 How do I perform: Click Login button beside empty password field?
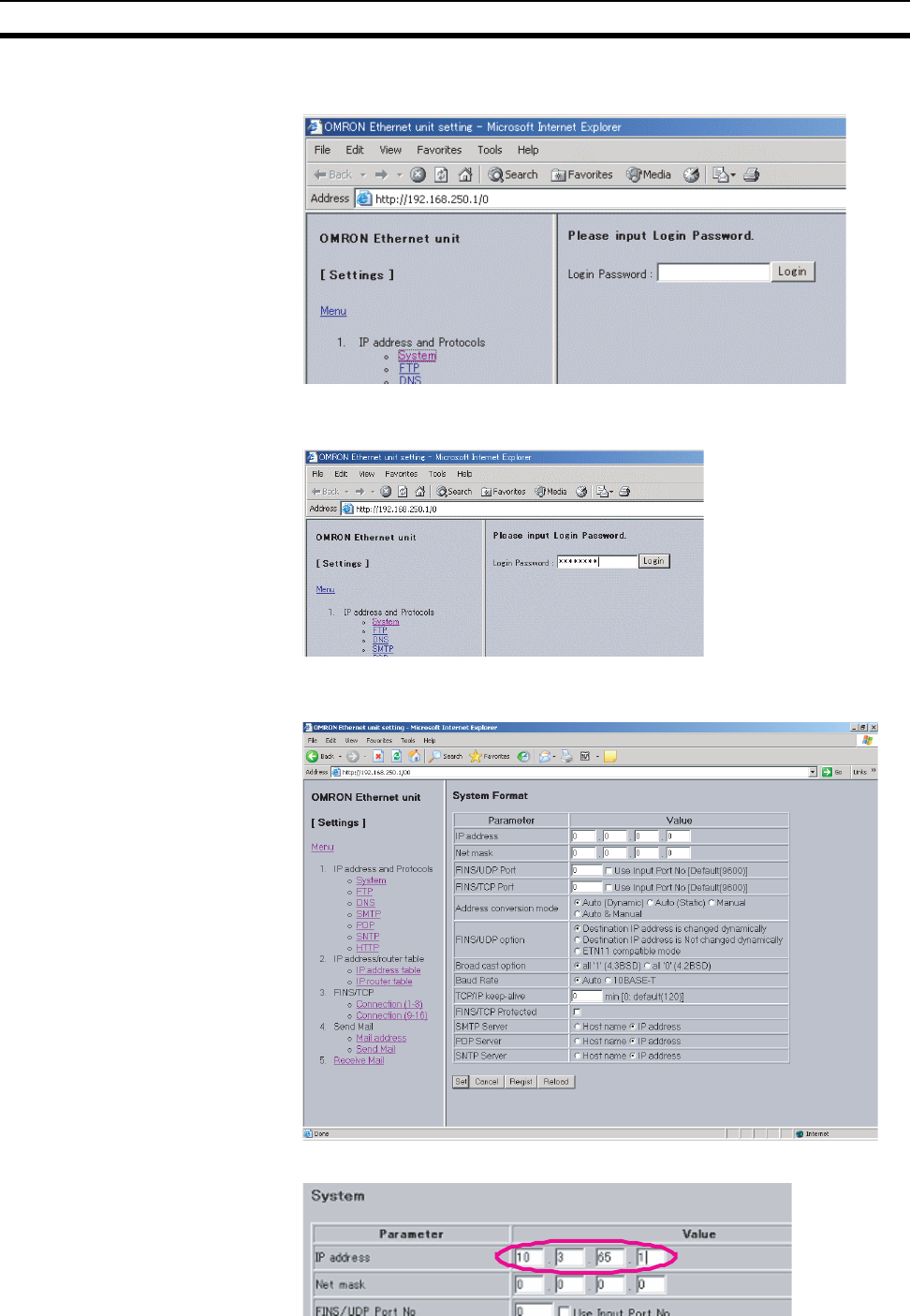(792, 272)
